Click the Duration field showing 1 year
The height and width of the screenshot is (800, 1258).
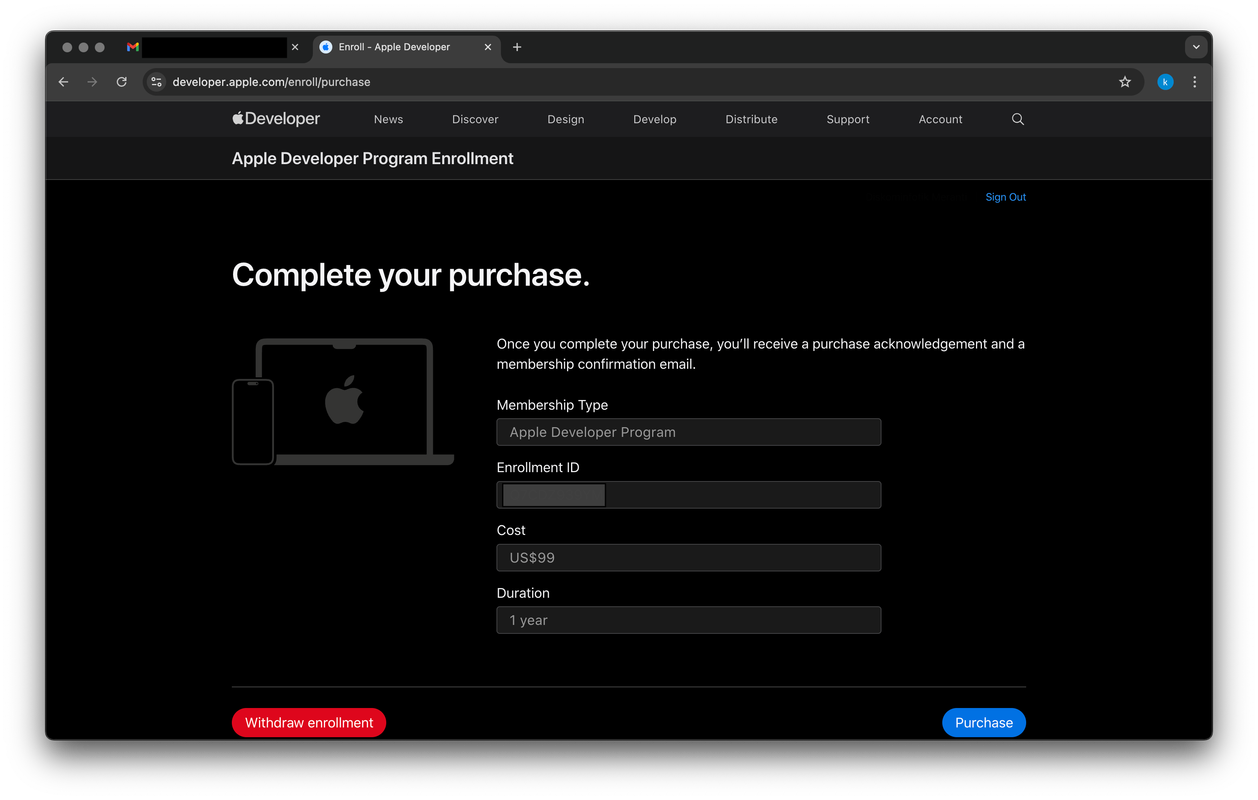[x=689, y=620]
